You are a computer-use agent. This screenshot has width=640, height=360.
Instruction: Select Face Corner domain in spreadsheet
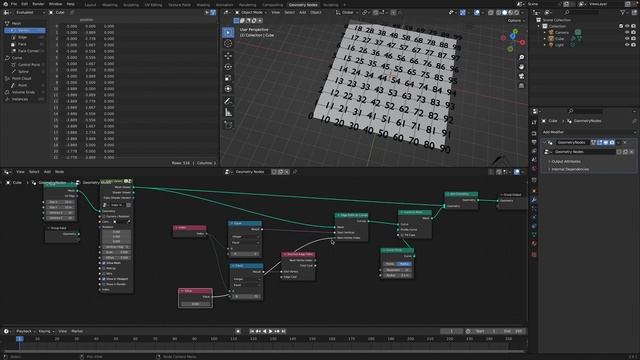coord(25,51)
